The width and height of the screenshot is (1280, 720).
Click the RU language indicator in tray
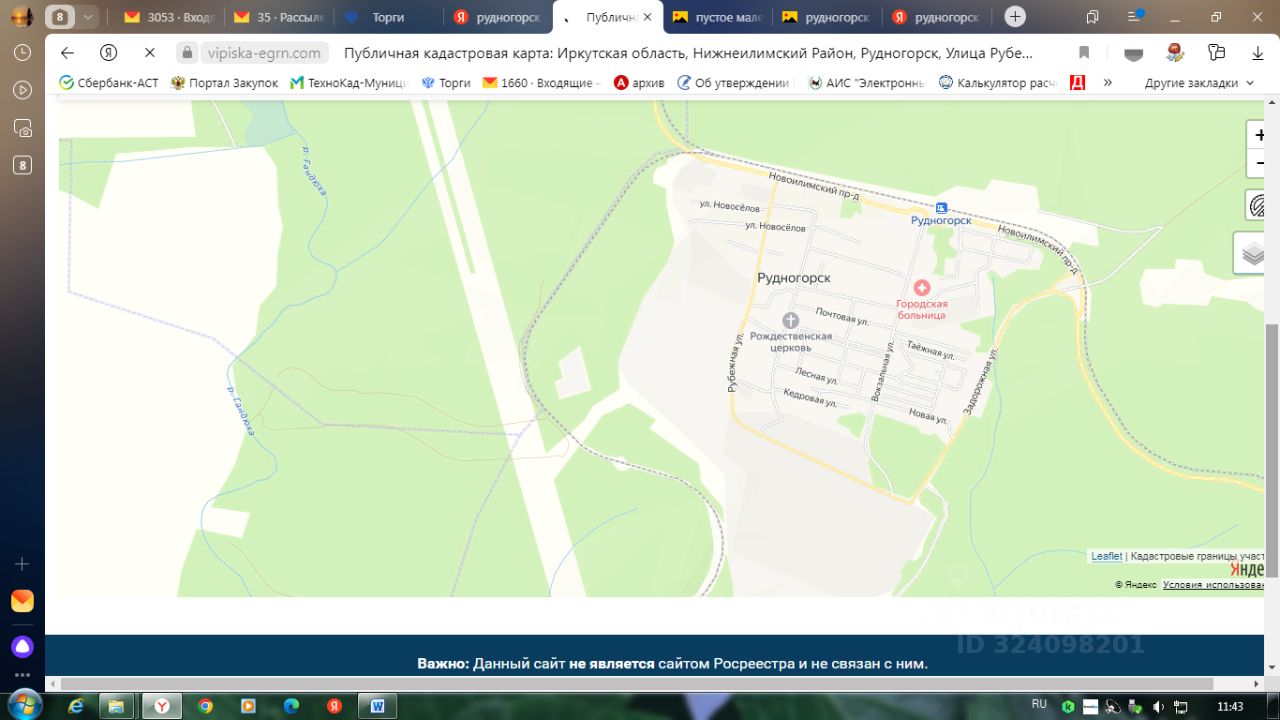[1039, 704]
